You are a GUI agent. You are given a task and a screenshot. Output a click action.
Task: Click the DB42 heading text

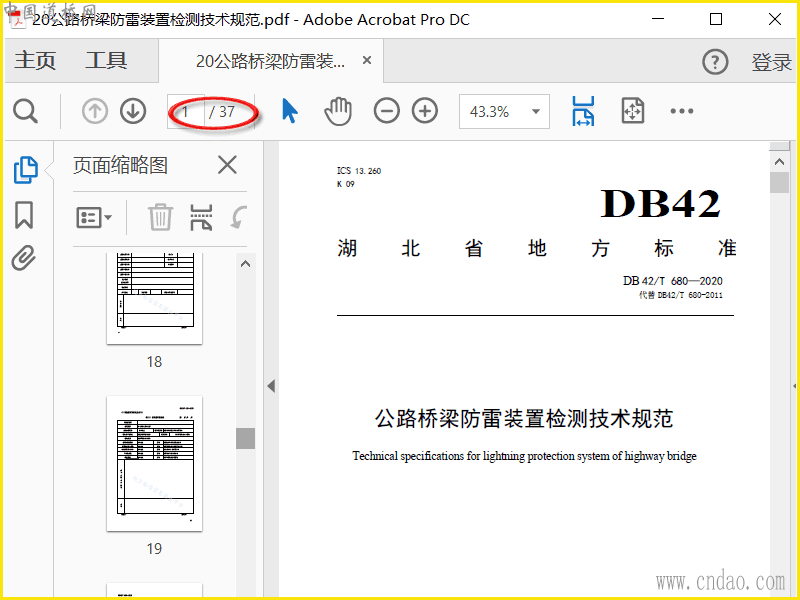pyautogui.click(x=660, y=204)
